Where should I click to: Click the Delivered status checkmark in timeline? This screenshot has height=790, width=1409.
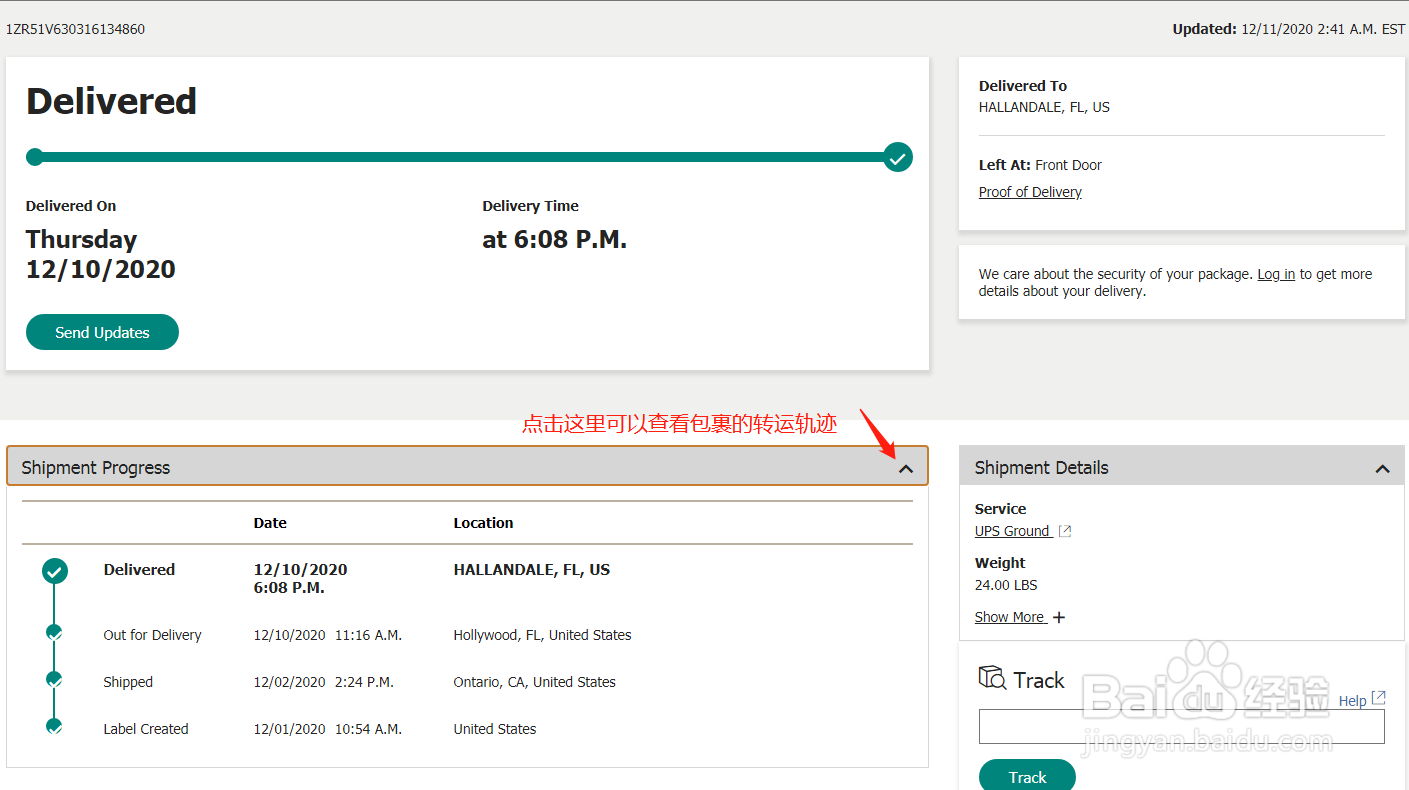pyautogui.click(x=54, y=571)
